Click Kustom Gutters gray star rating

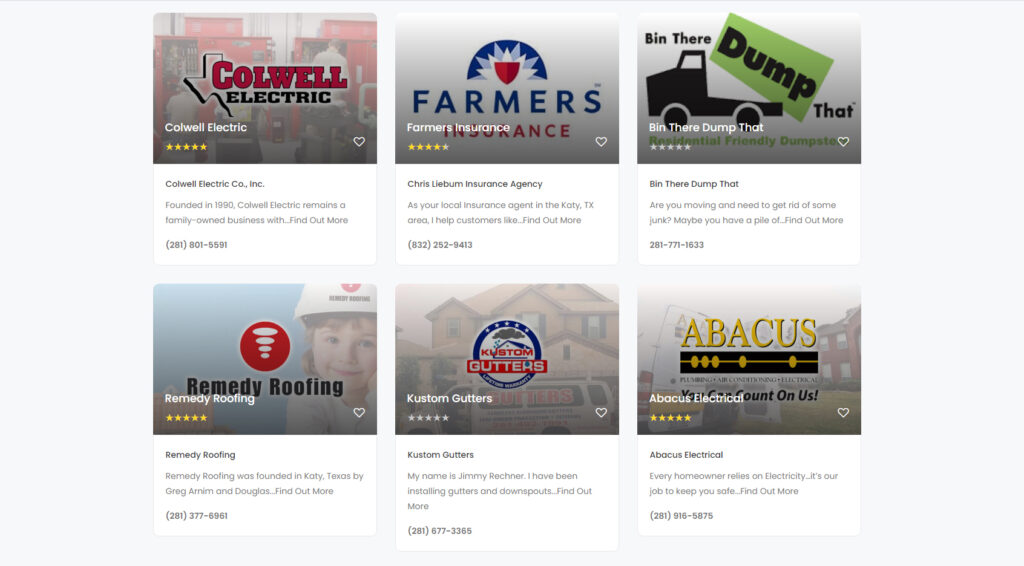(428, 418)
